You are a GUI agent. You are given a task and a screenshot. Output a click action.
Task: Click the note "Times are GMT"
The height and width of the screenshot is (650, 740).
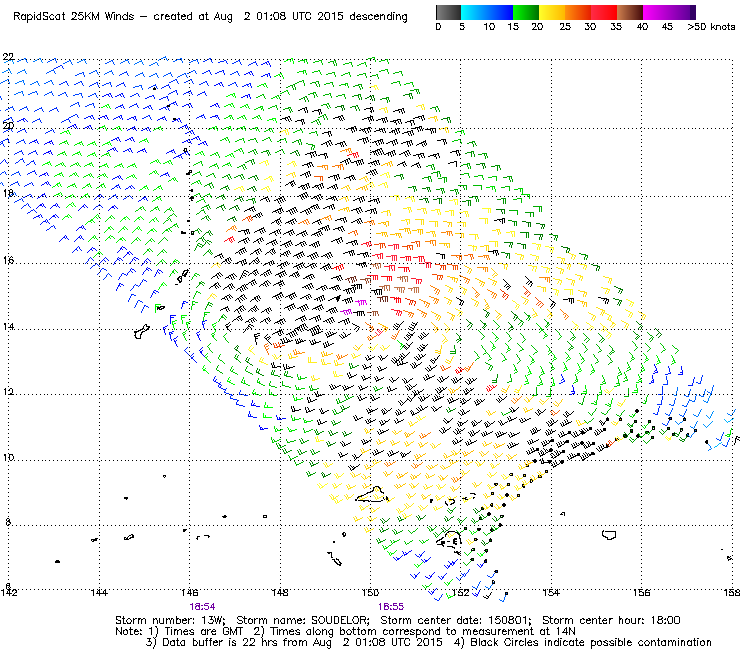tap(204, 631)
